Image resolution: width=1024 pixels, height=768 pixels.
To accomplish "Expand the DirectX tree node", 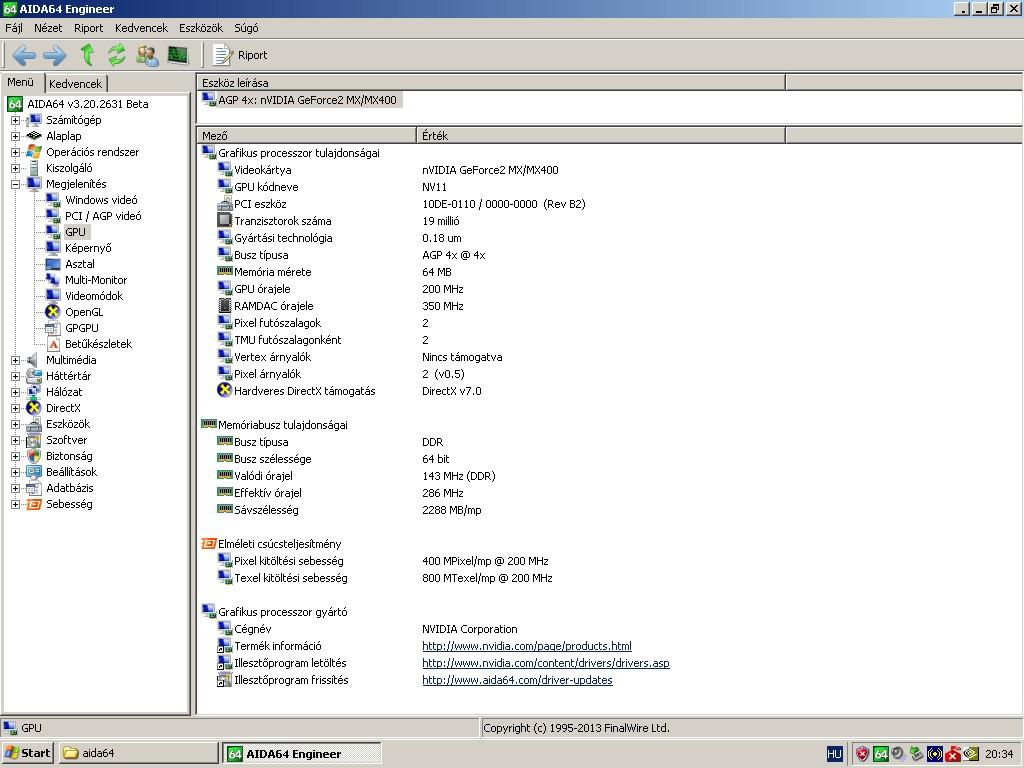I will 15,408.
